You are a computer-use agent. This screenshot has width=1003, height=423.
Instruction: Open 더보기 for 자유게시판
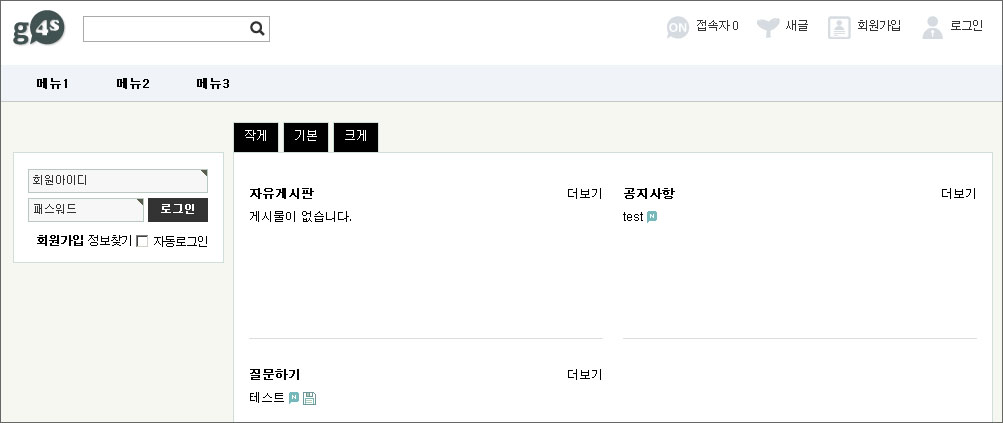[x=584, y=193]
